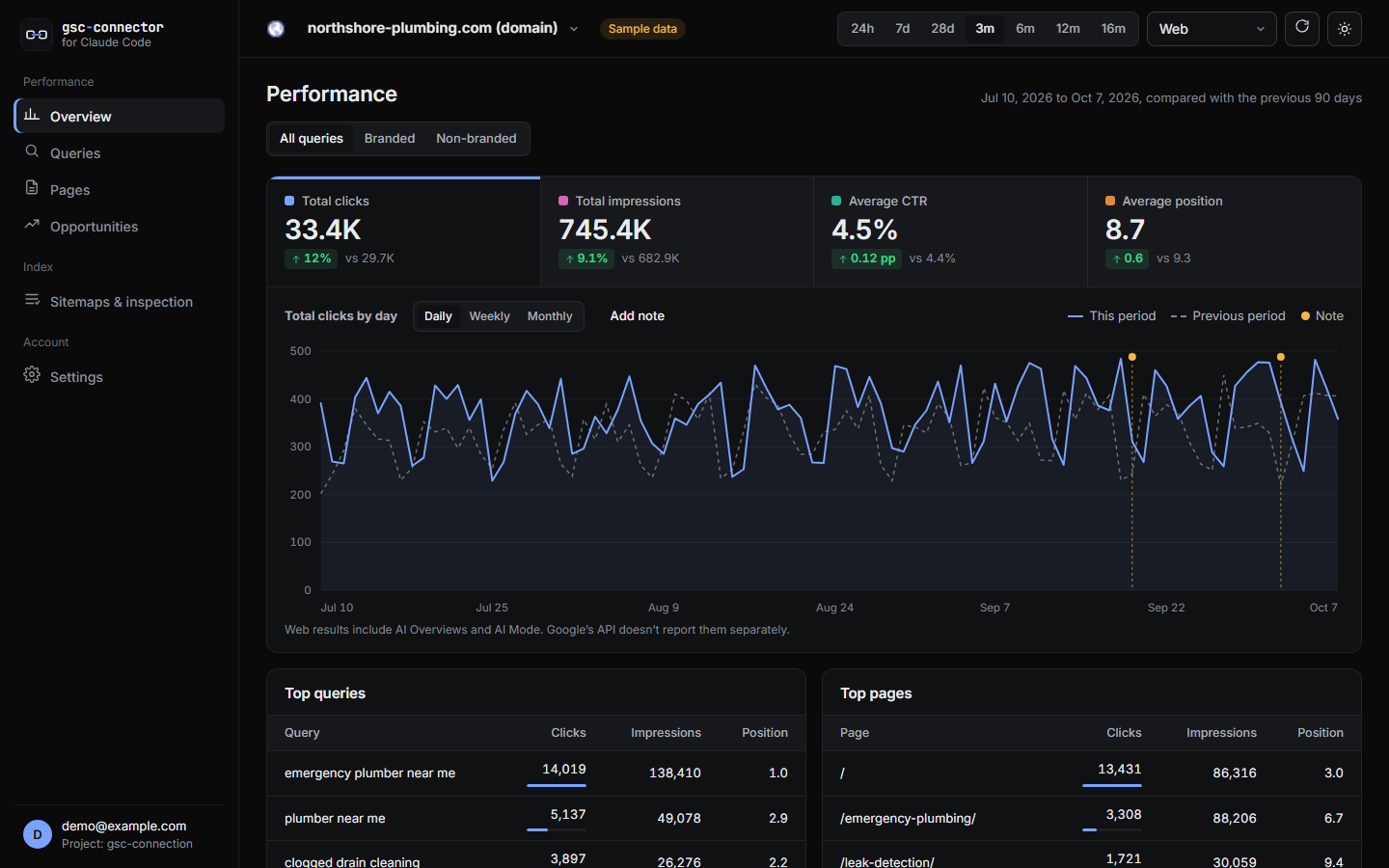Select the 28d date range

pos(942,29)
